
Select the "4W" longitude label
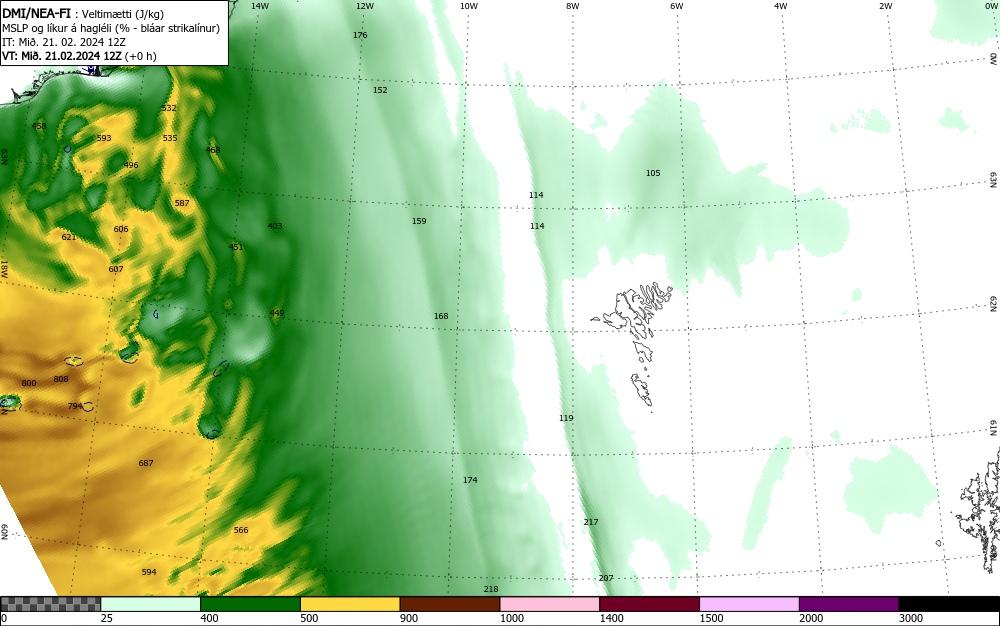coord(781,6)
